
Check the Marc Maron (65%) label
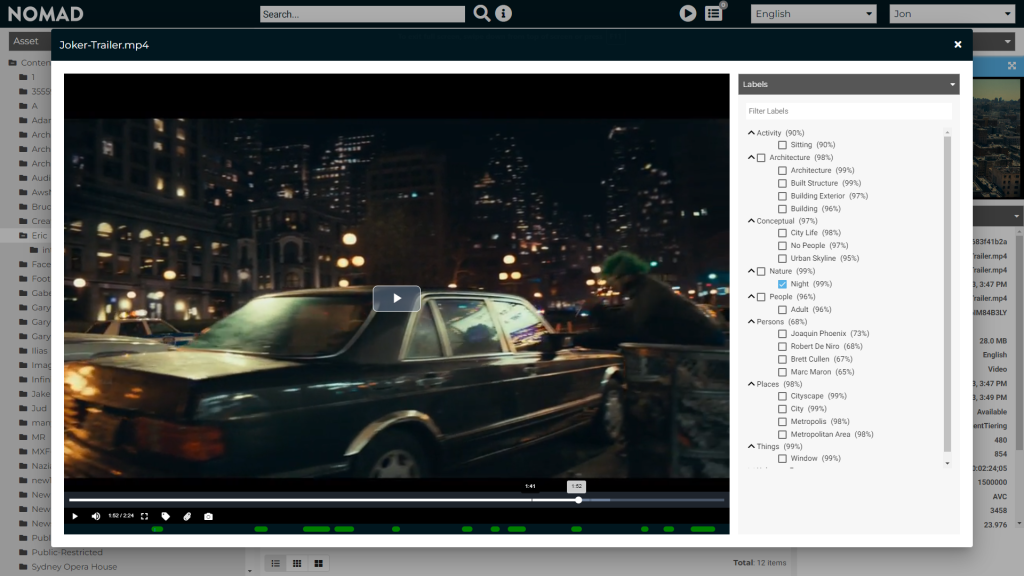point(782,372)
